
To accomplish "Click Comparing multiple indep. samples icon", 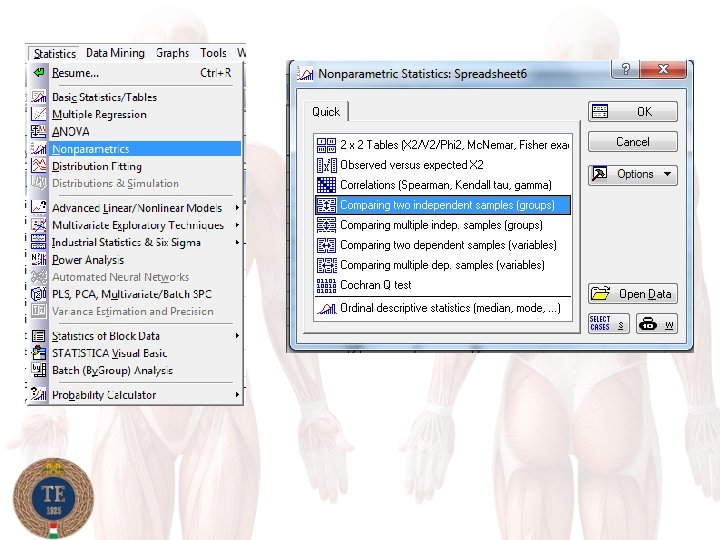I will click(x=326, y=225).
